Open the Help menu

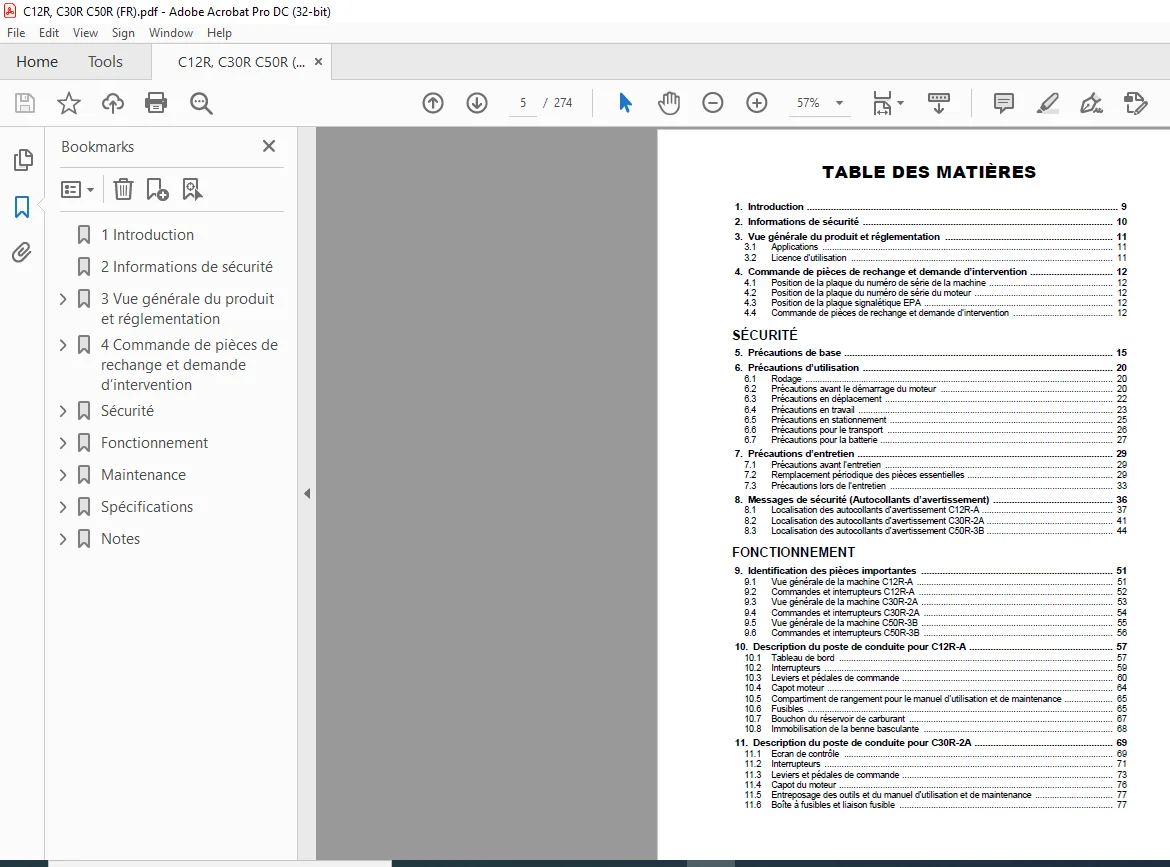(x=219, y=33)
